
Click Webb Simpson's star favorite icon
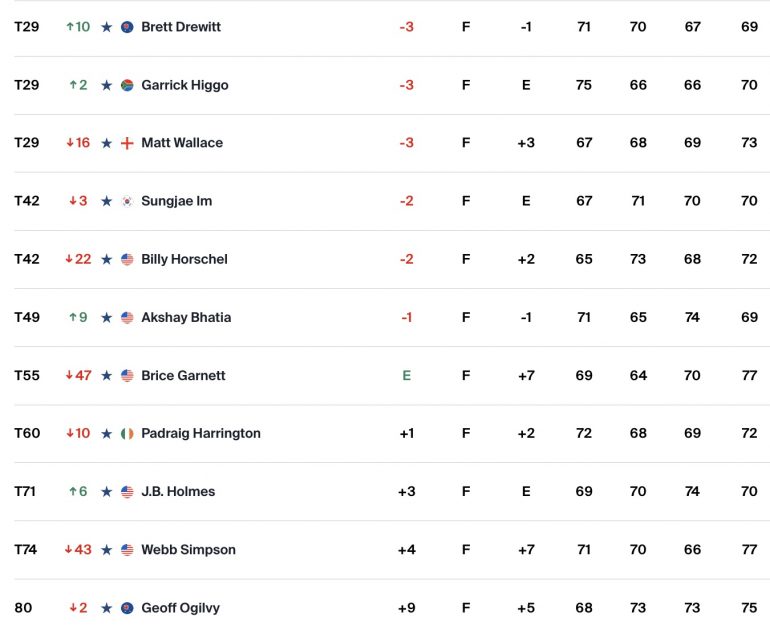tap(107, 550)
